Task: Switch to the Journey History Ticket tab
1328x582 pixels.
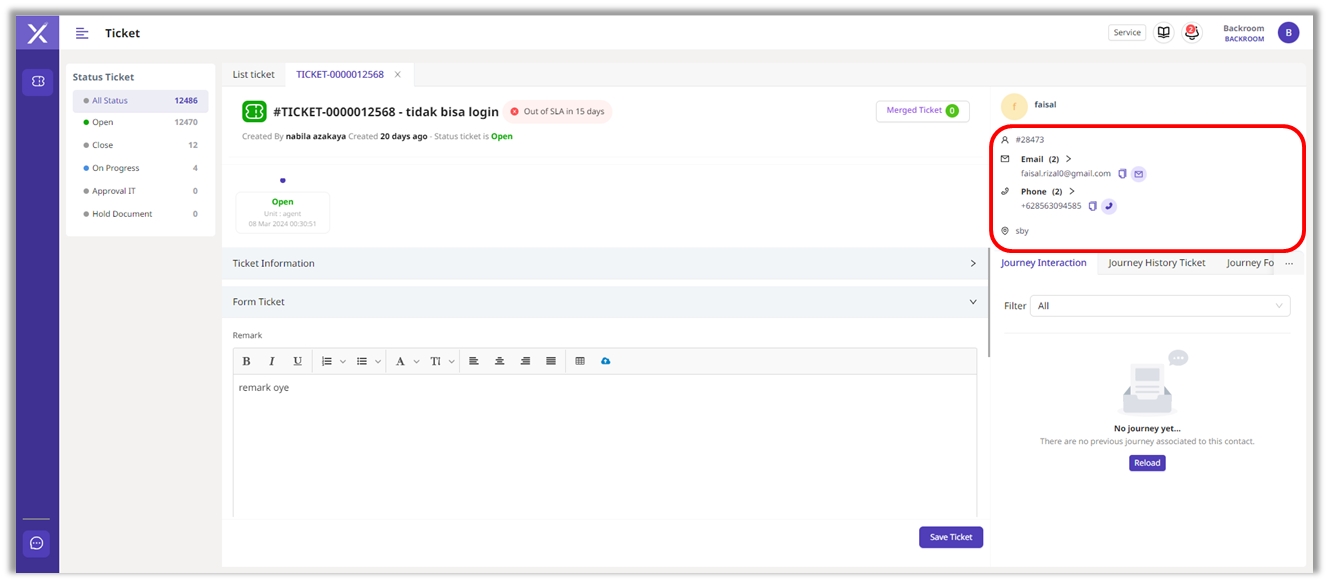Action: pyautogui.click(x=1156, y=263)
